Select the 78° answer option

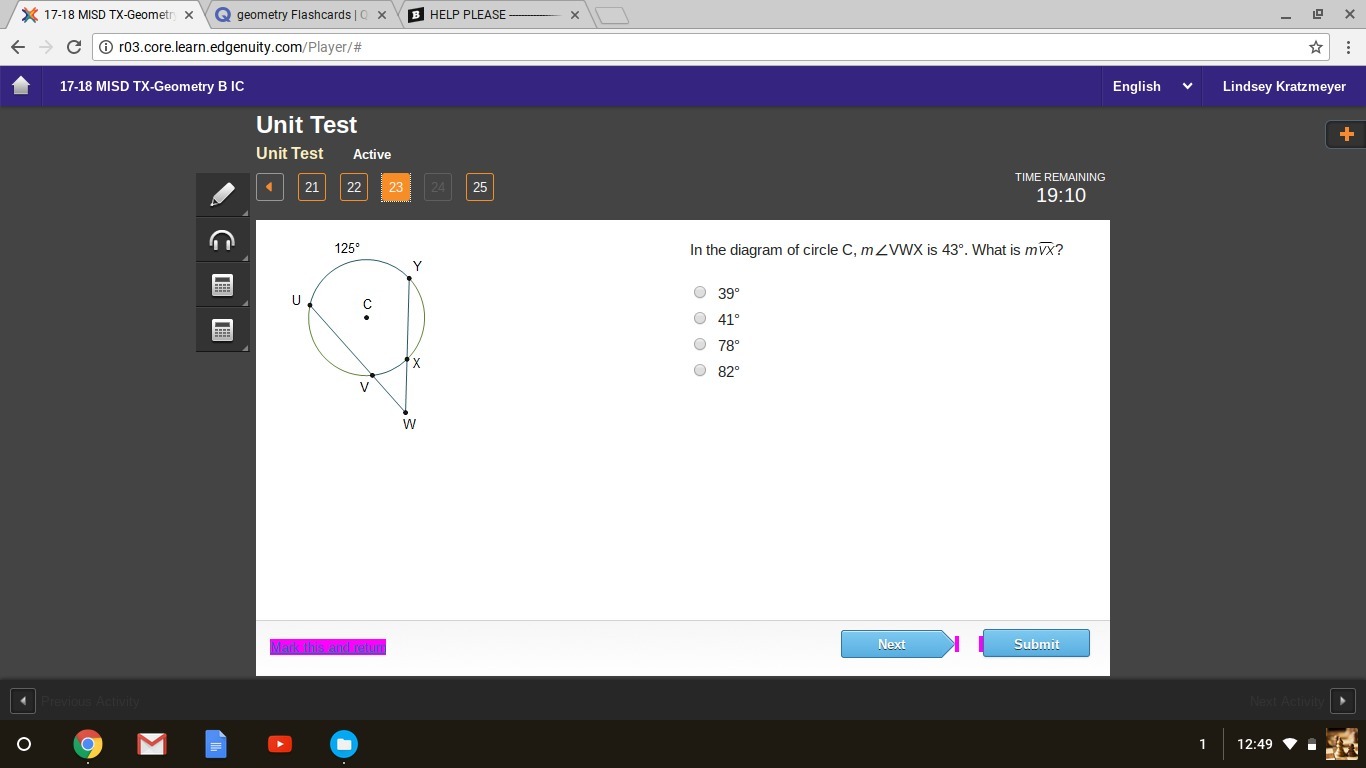tap(700, 344)
